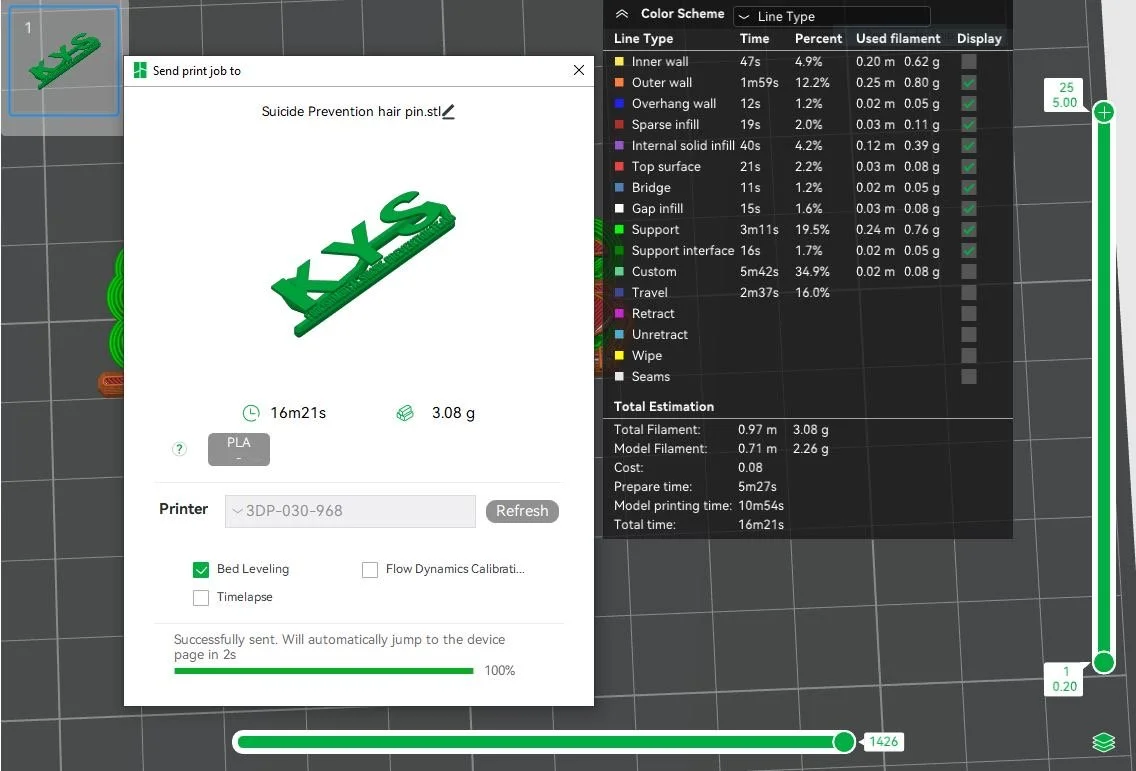Click the Support green color swatch
This screenshot has width=1136, height=771.
tap(619, 230)
